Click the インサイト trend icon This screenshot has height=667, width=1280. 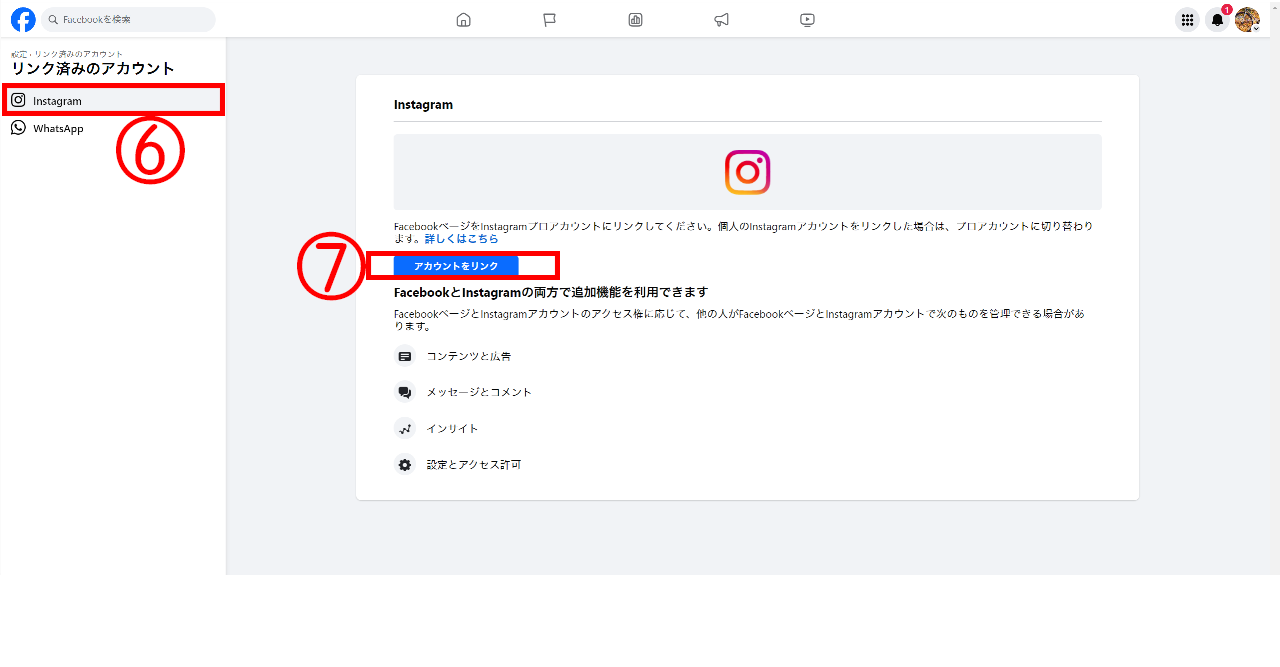point(405,428)
